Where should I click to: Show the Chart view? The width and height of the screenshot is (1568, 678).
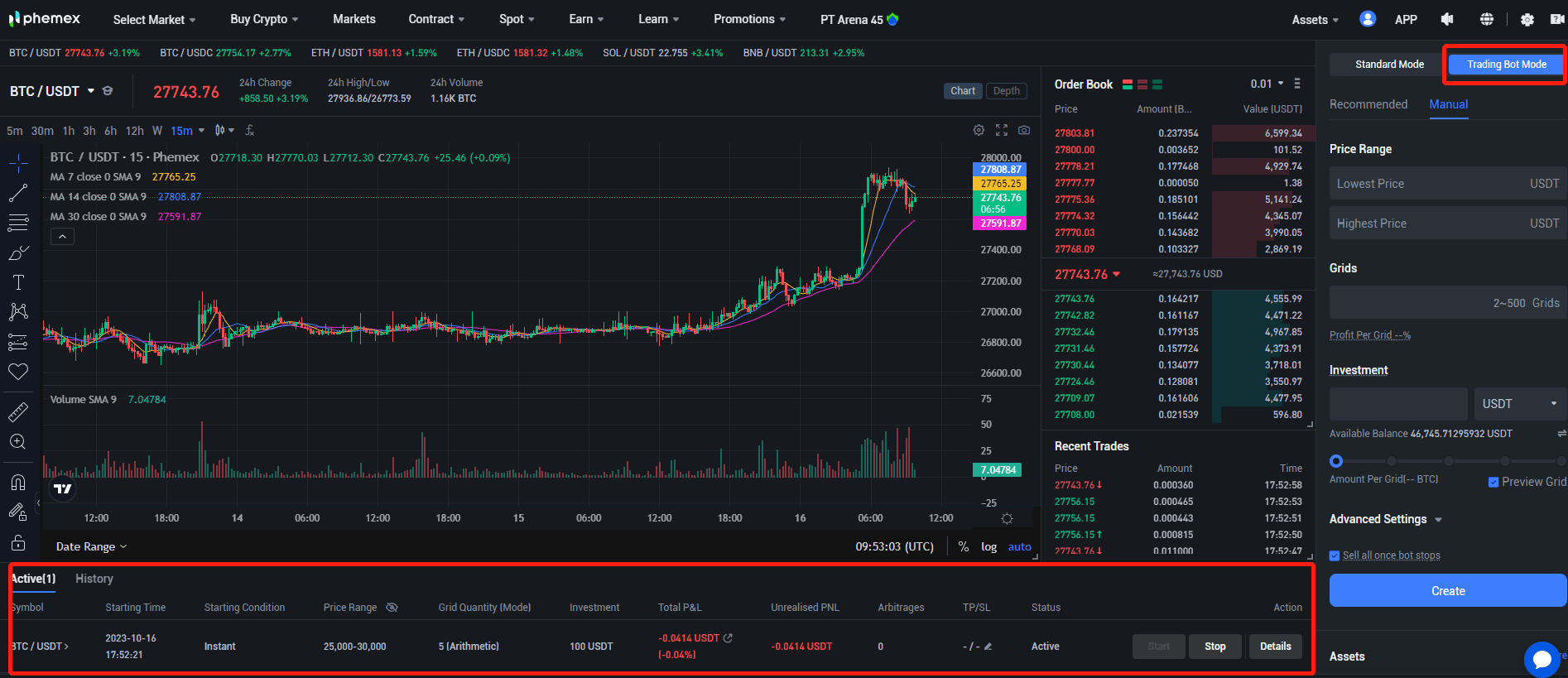click(963, 91)
